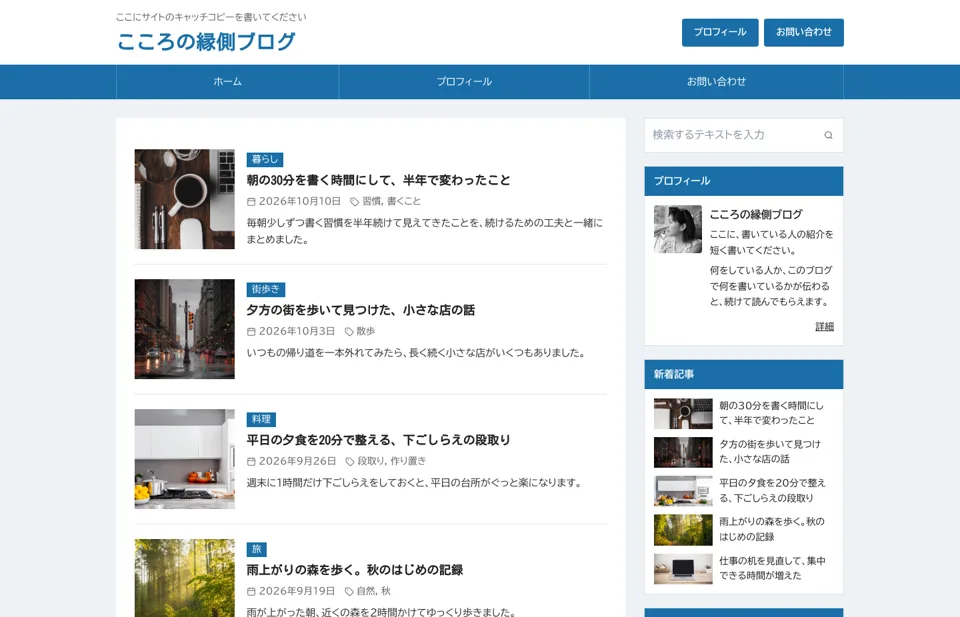
Task: Click the rainy city street thumbnail in main list
Action: point(184,329)
